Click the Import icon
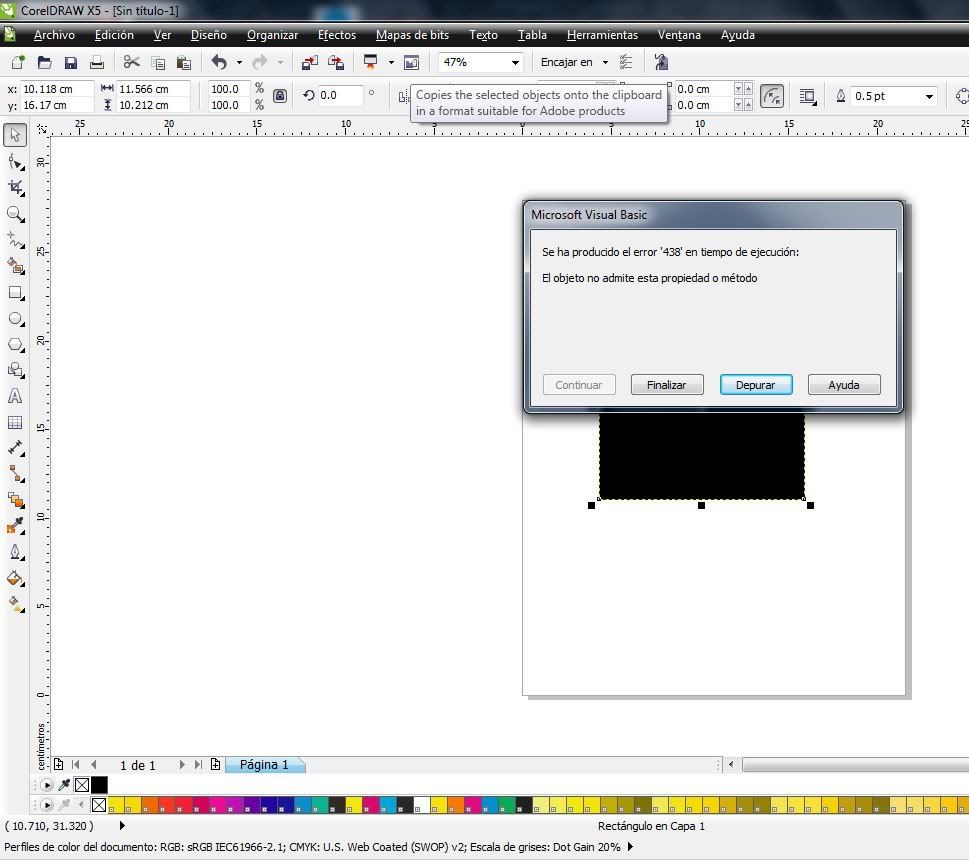This screenshot has width=969, height=860. click(310, 62)
